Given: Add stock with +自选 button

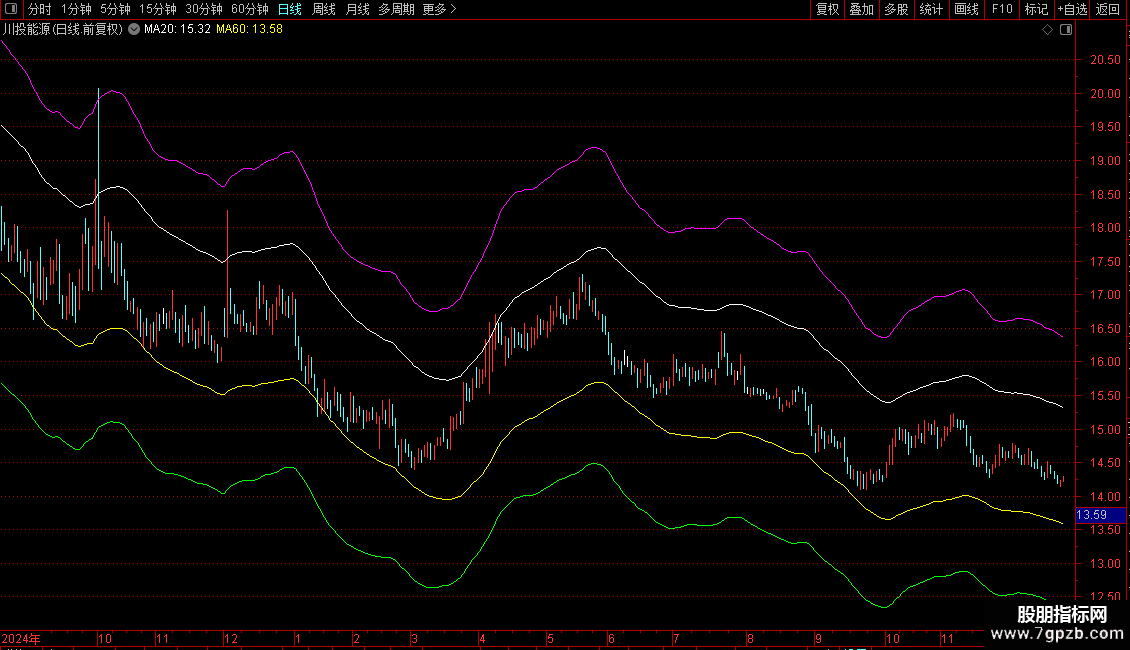Looking at the screenshot, I should (1072, 9).
